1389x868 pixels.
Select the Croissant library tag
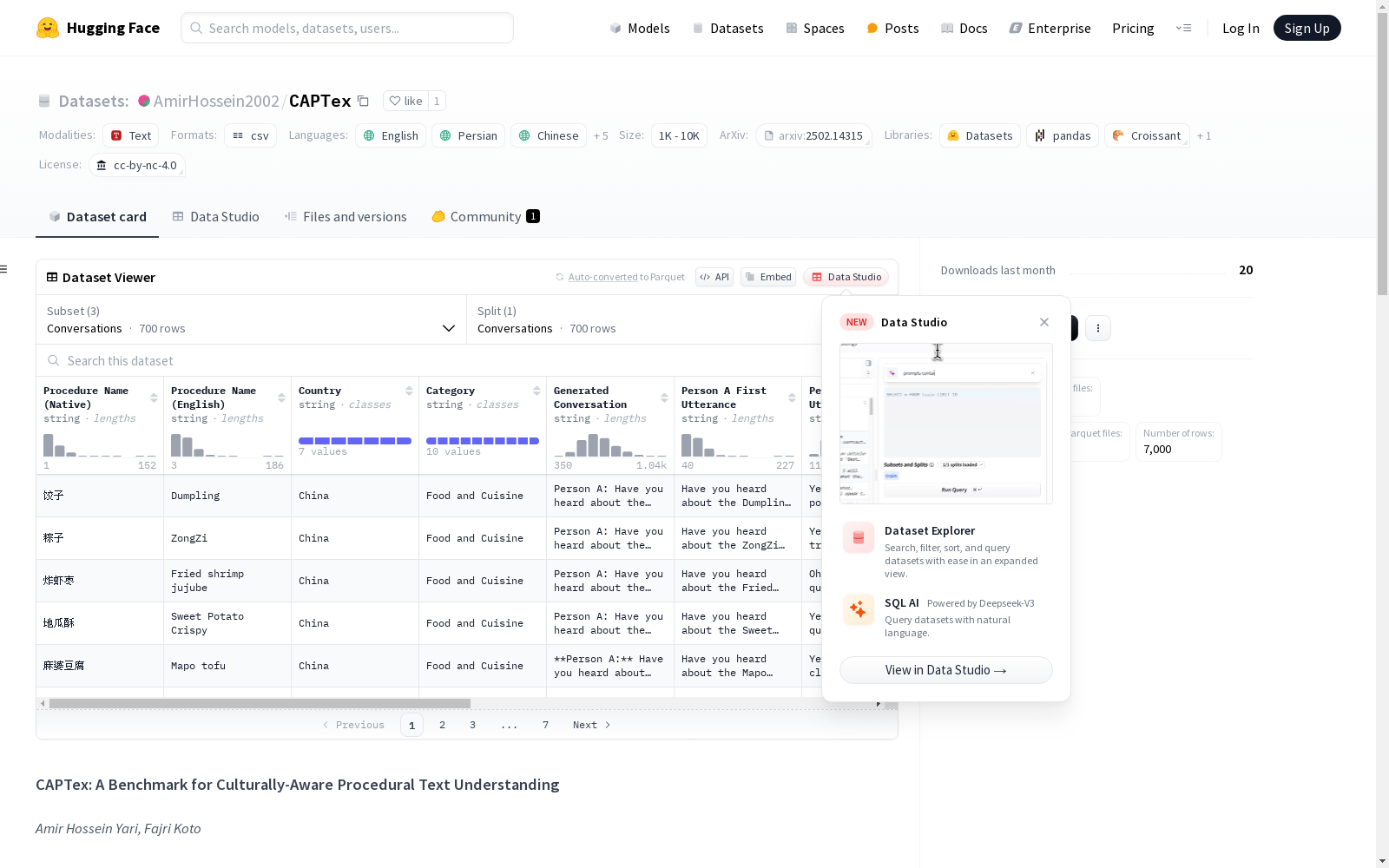pos(1147,135)
